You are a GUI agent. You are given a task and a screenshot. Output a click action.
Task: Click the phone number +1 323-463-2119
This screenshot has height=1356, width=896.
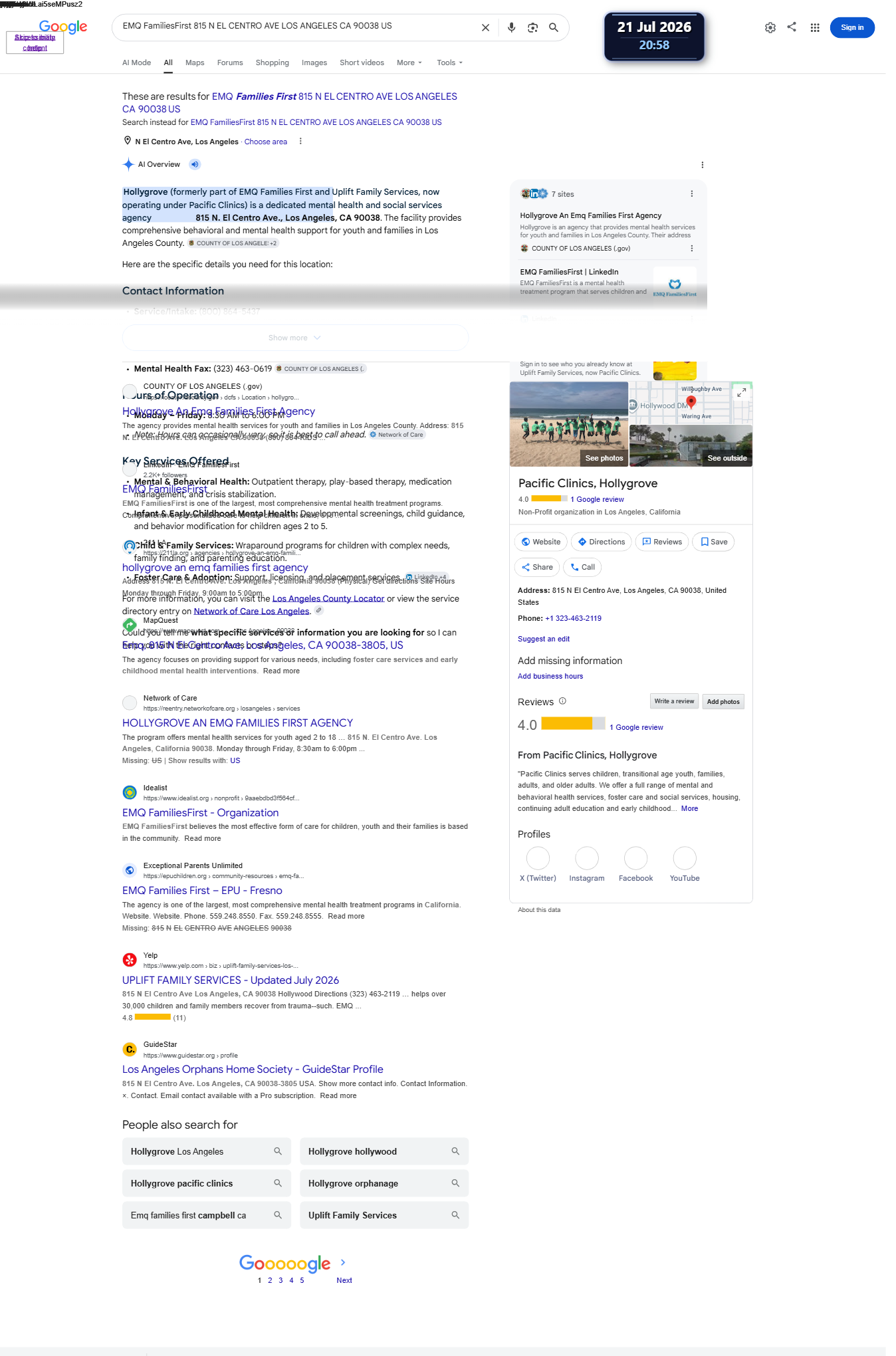pos(573,618)
